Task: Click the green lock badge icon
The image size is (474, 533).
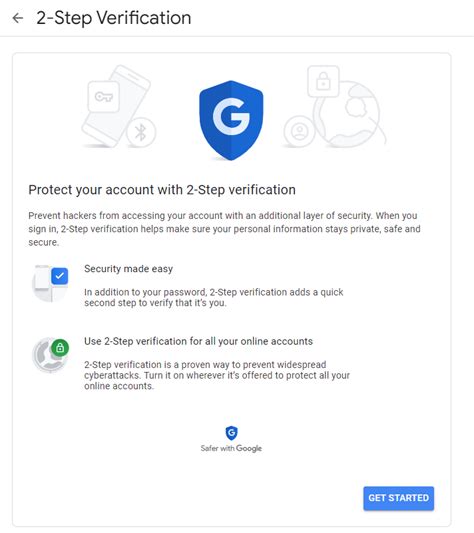Action: (x=60, y=348)
